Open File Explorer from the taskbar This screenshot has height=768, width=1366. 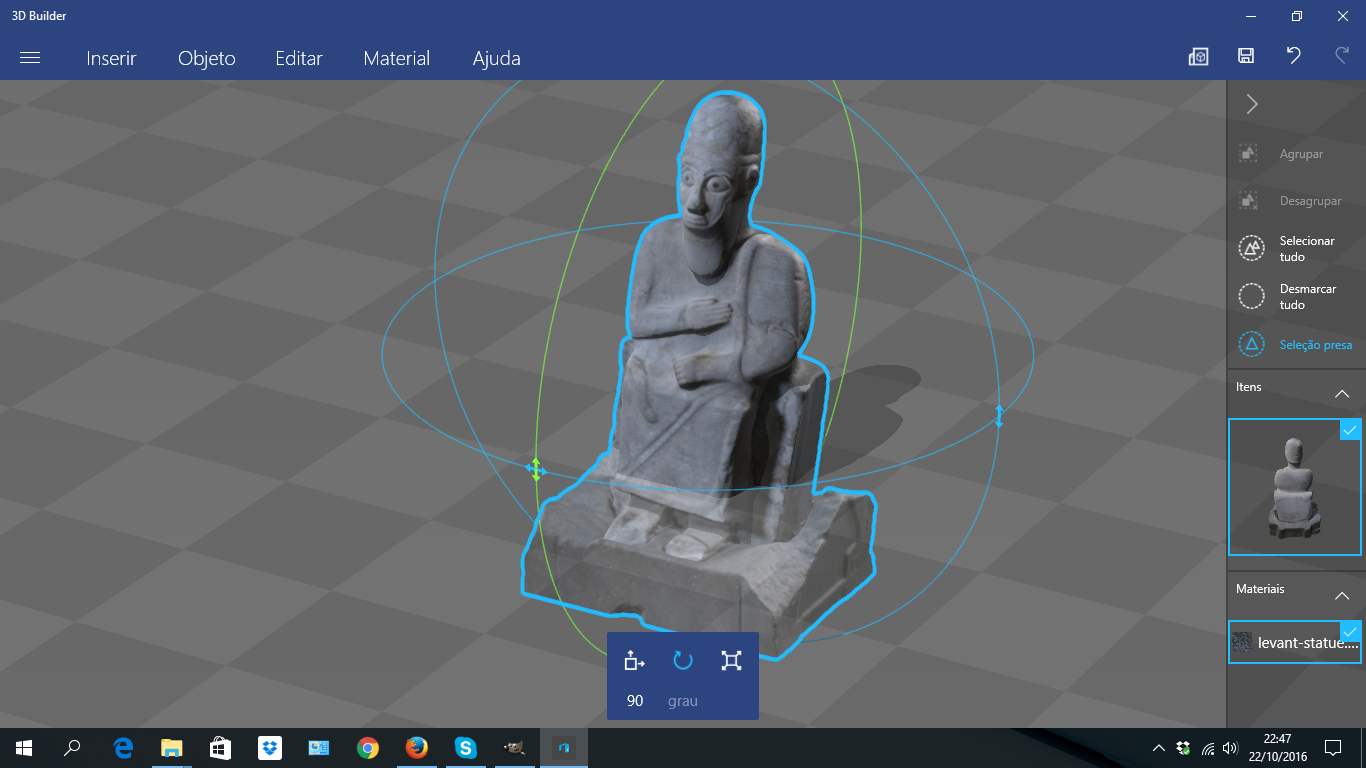(x=172, y=748)
